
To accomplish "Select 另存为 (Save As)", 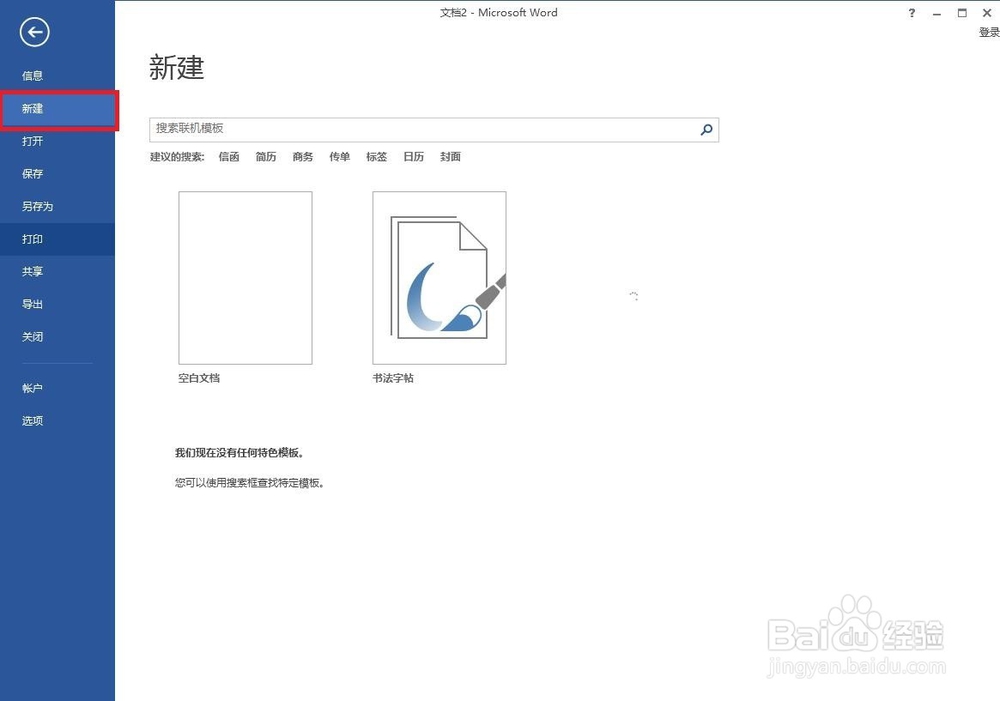I will pos(38,206).
